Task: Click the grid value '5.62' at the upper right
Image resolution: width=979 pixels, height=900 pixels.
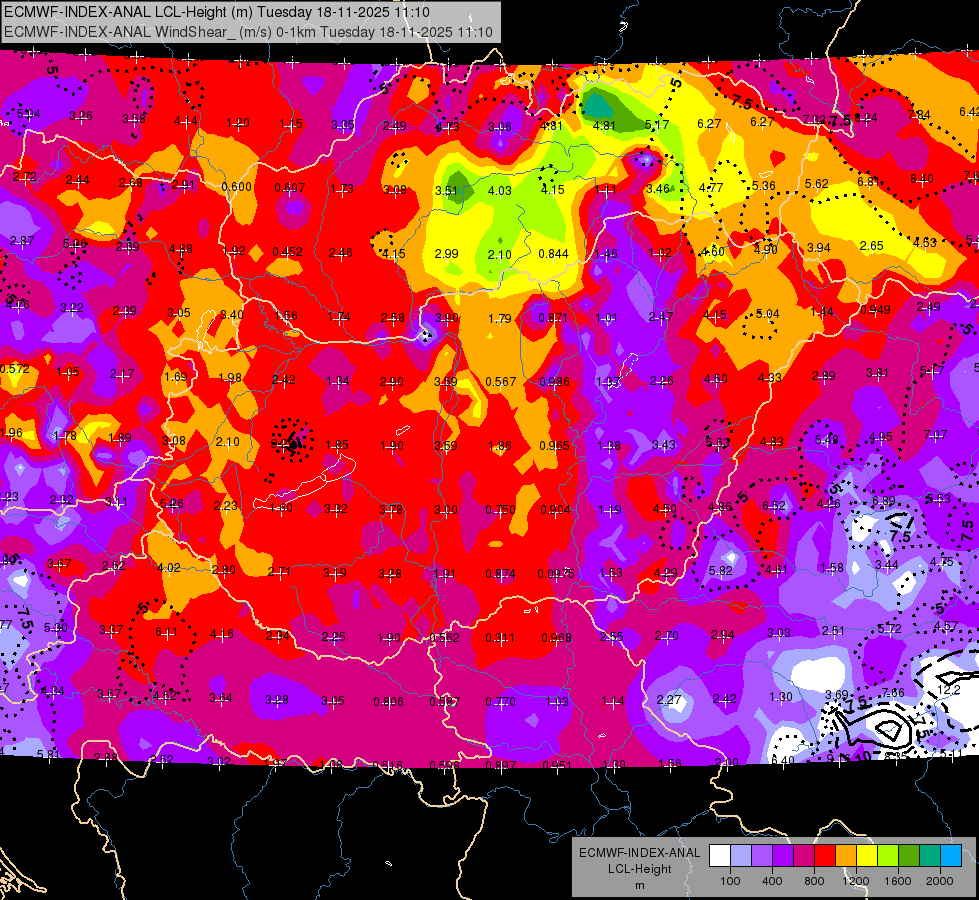Action: (817, 184)
